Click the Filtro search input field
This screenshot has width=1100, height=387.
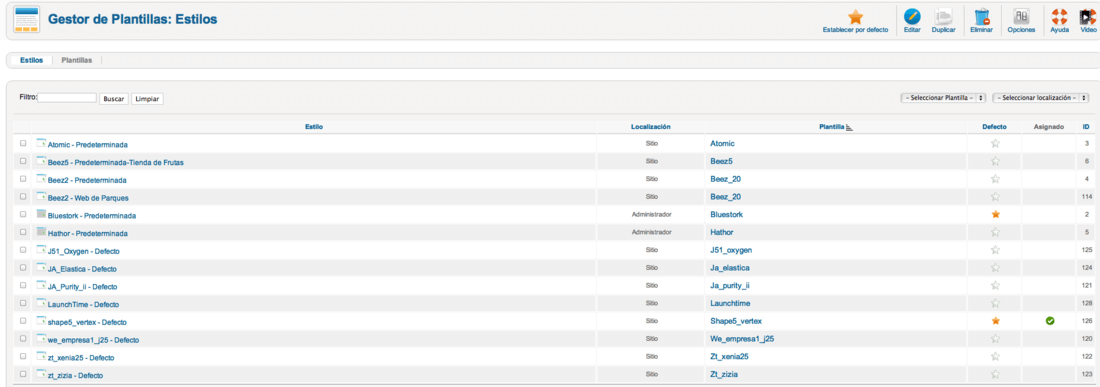[x=67, y=98]
